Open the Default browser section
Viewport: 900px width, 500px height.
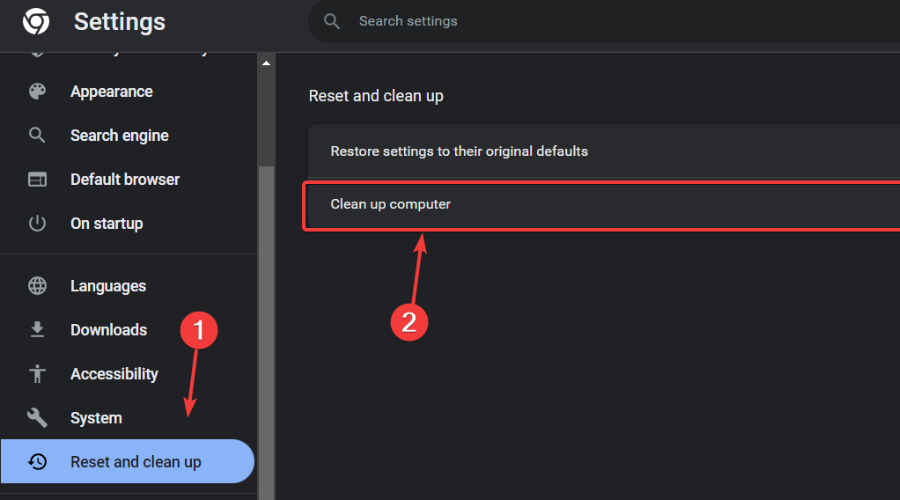(125, 180)
